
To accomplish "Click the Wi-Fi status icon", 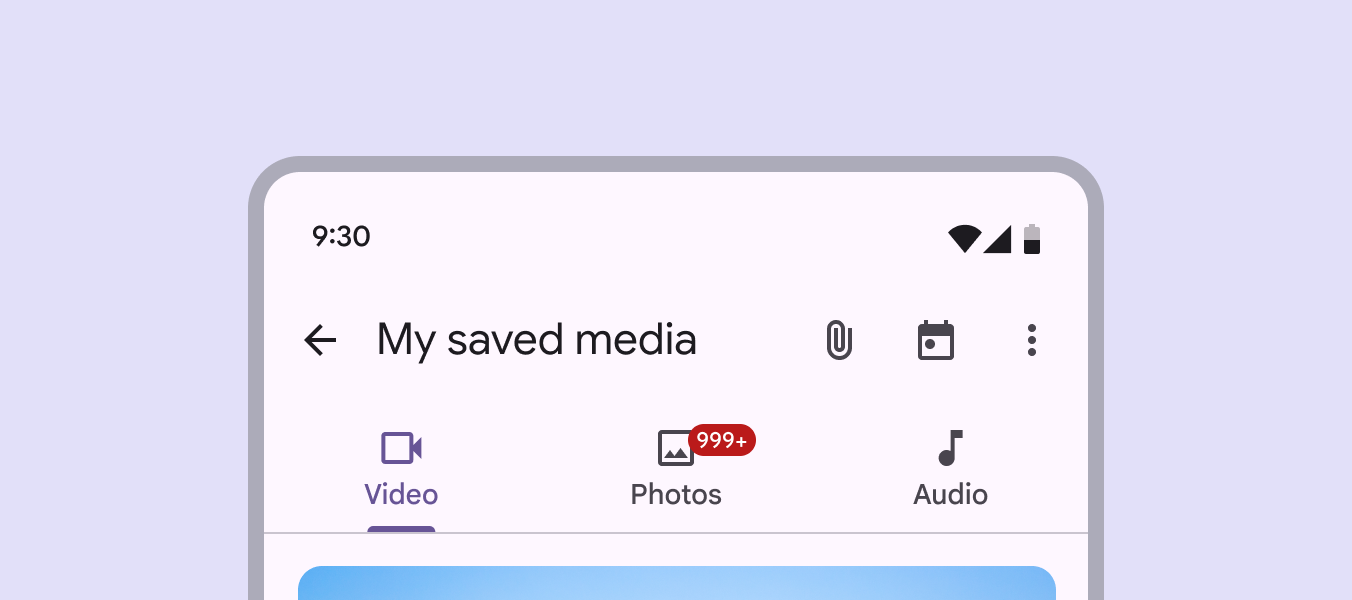I will point(964,239).
